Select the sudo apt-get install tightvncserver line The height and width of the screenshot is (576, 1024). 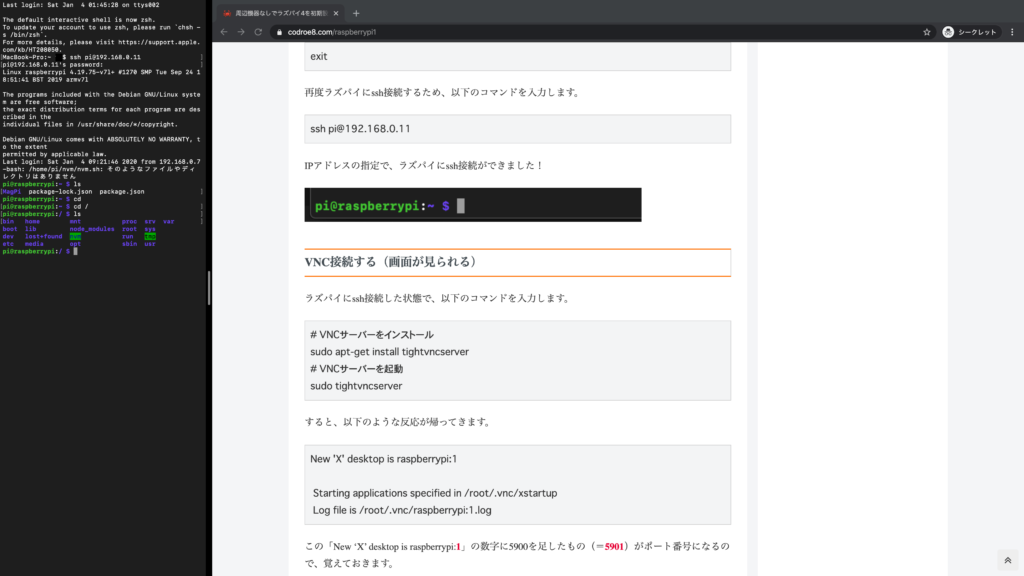pyautogui.click(x=389, y=351)
